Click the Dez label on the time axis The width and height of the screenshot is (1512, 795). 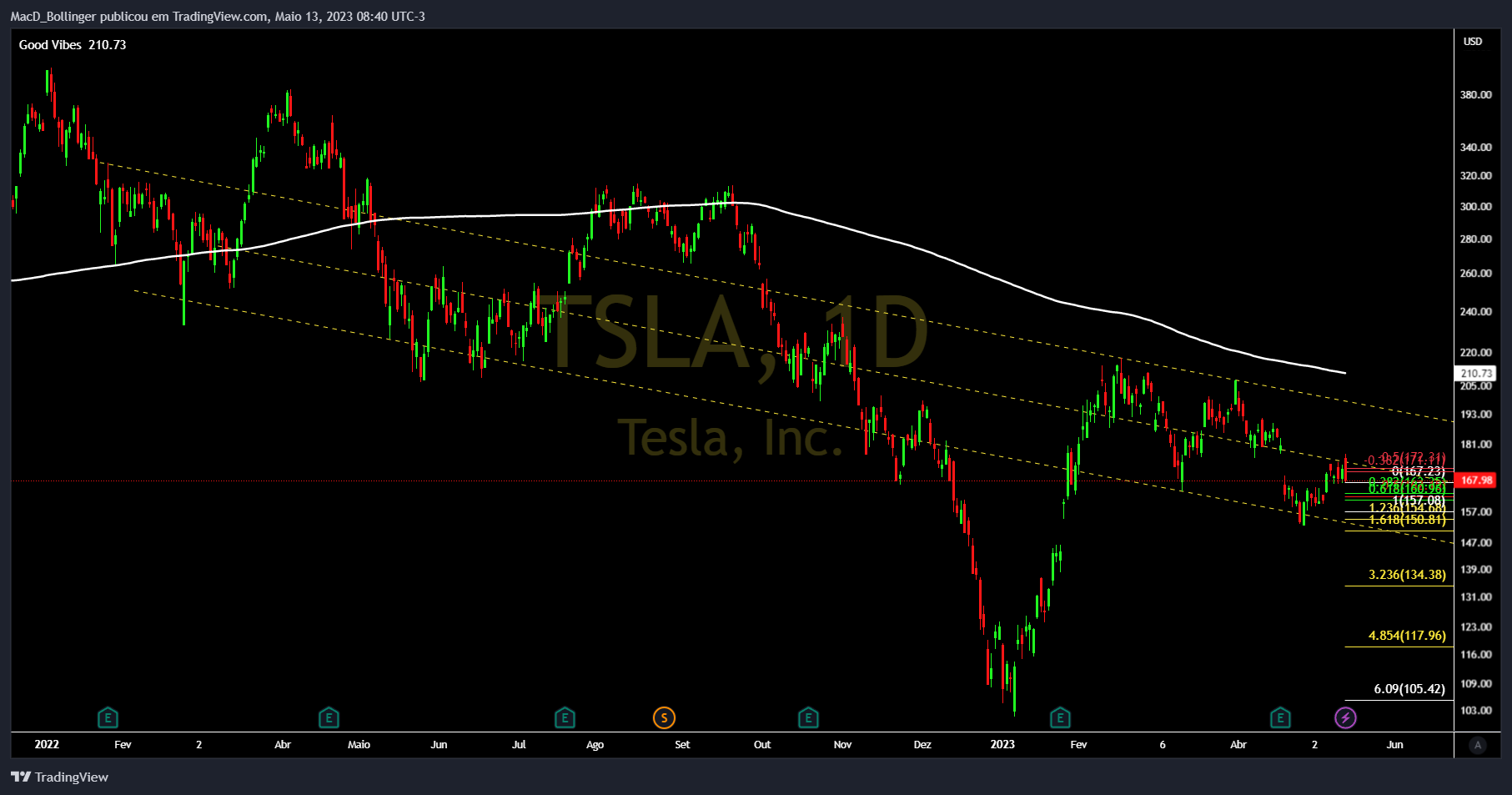click(x=922, y=744)
